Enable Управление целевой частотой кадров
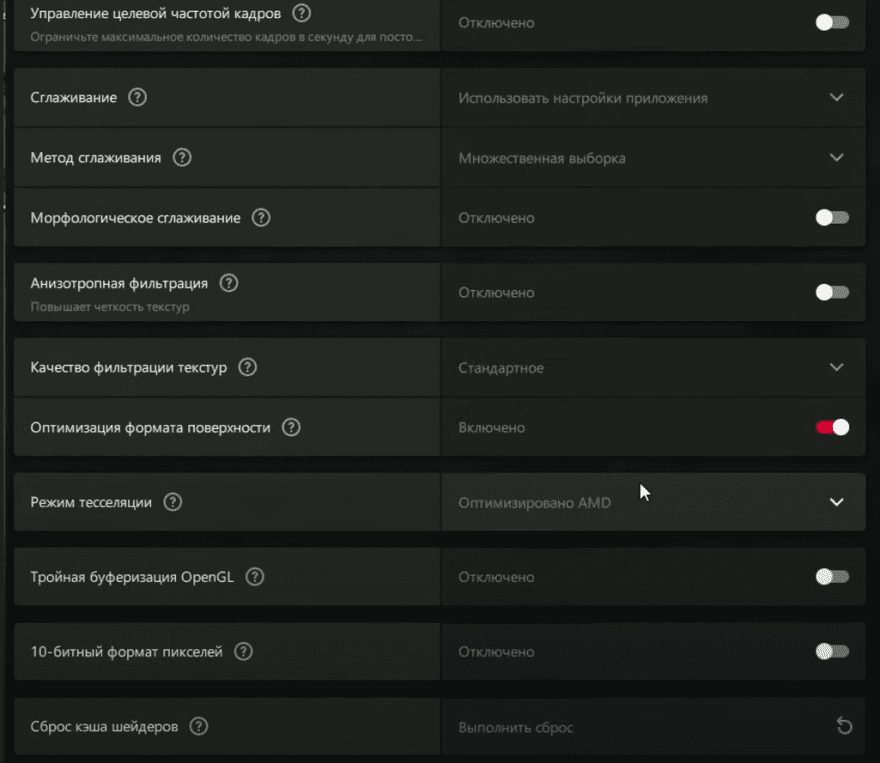The image size is (880, 763). (831, 22)
